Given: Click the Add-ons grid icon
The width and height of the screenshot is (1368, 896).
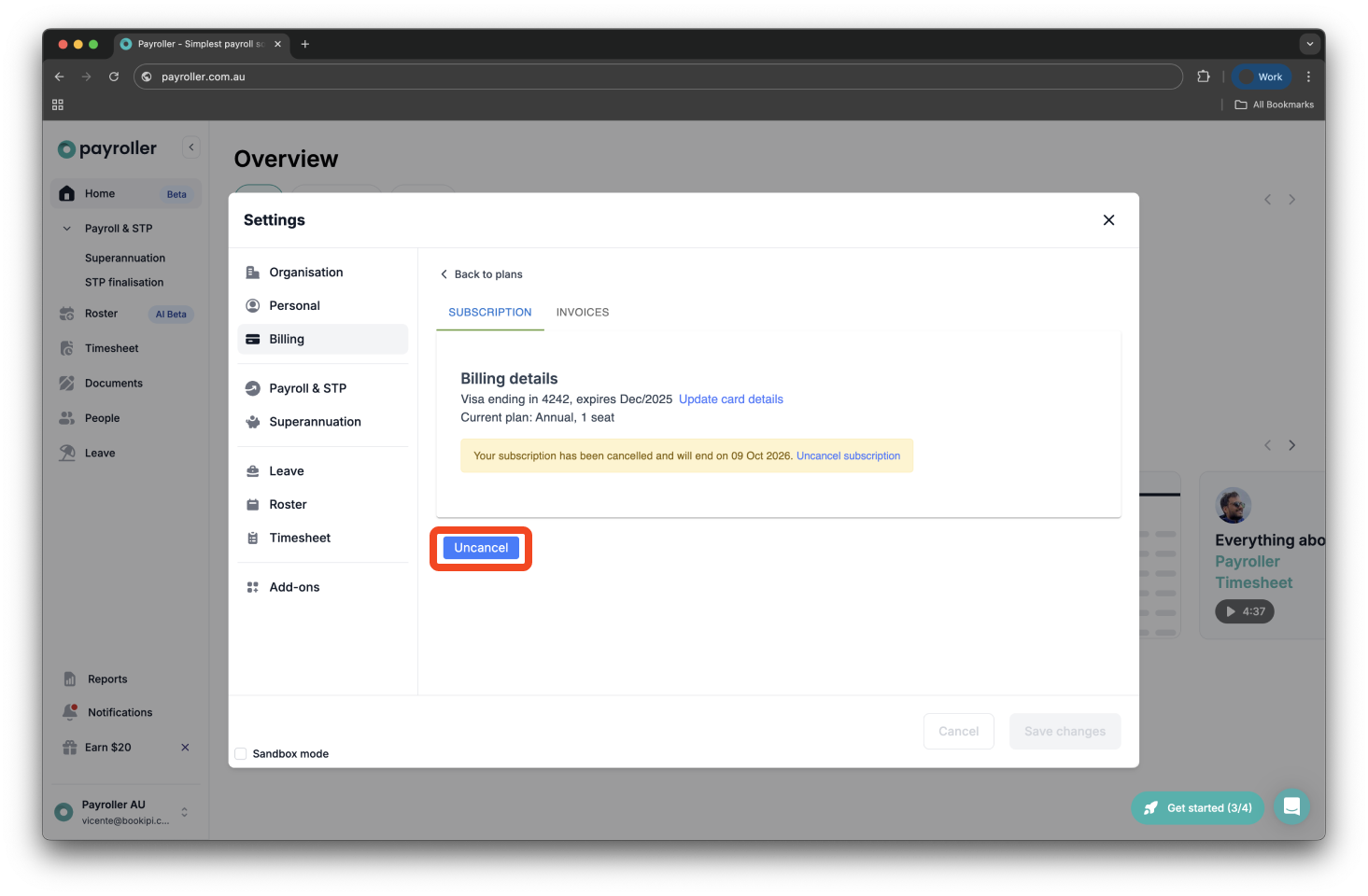Looking at the screenshot, I should point(252,587).
